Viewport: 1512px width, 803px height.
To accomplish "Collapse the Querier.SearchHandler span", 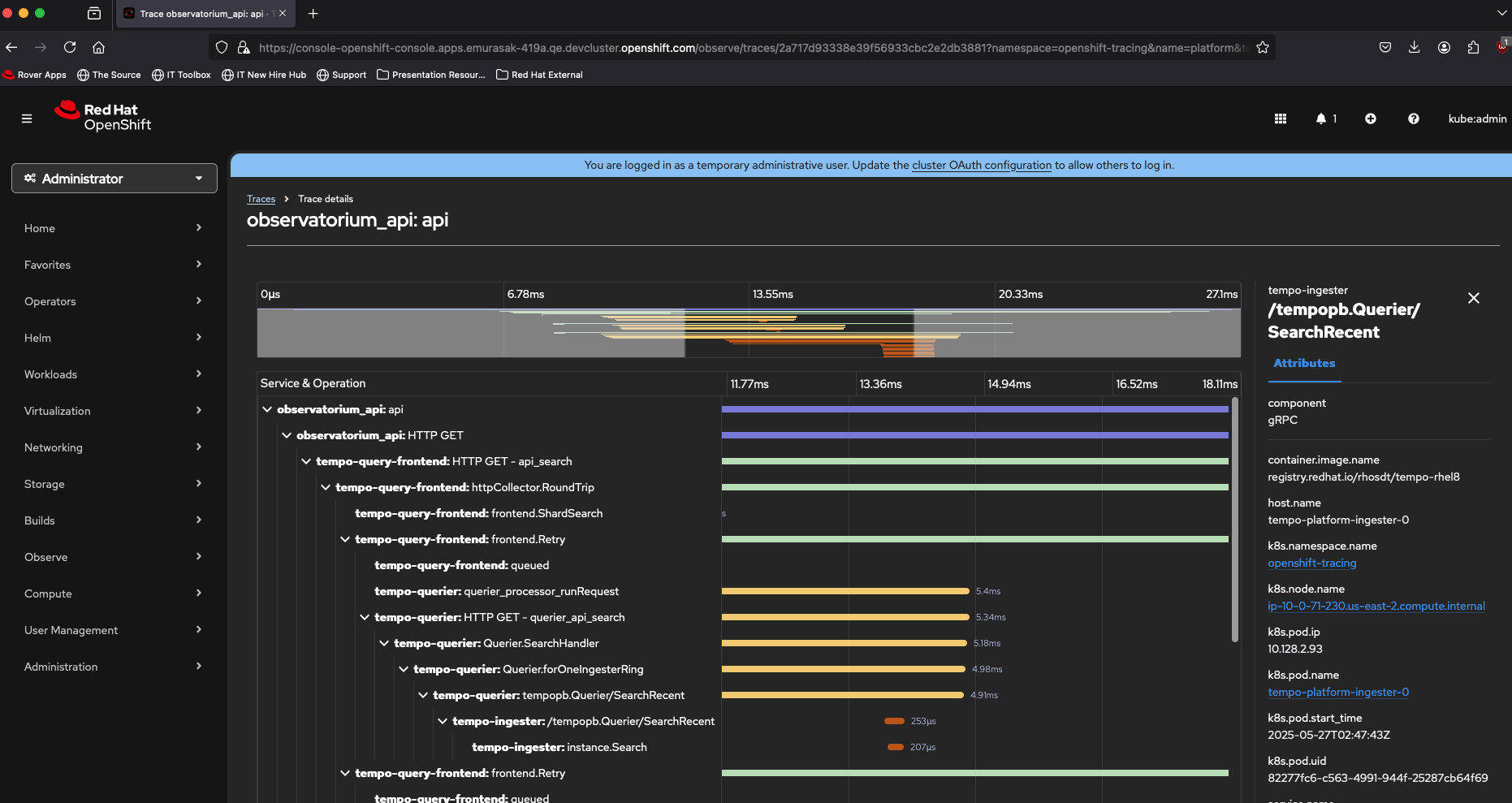I will coord(384,643).
